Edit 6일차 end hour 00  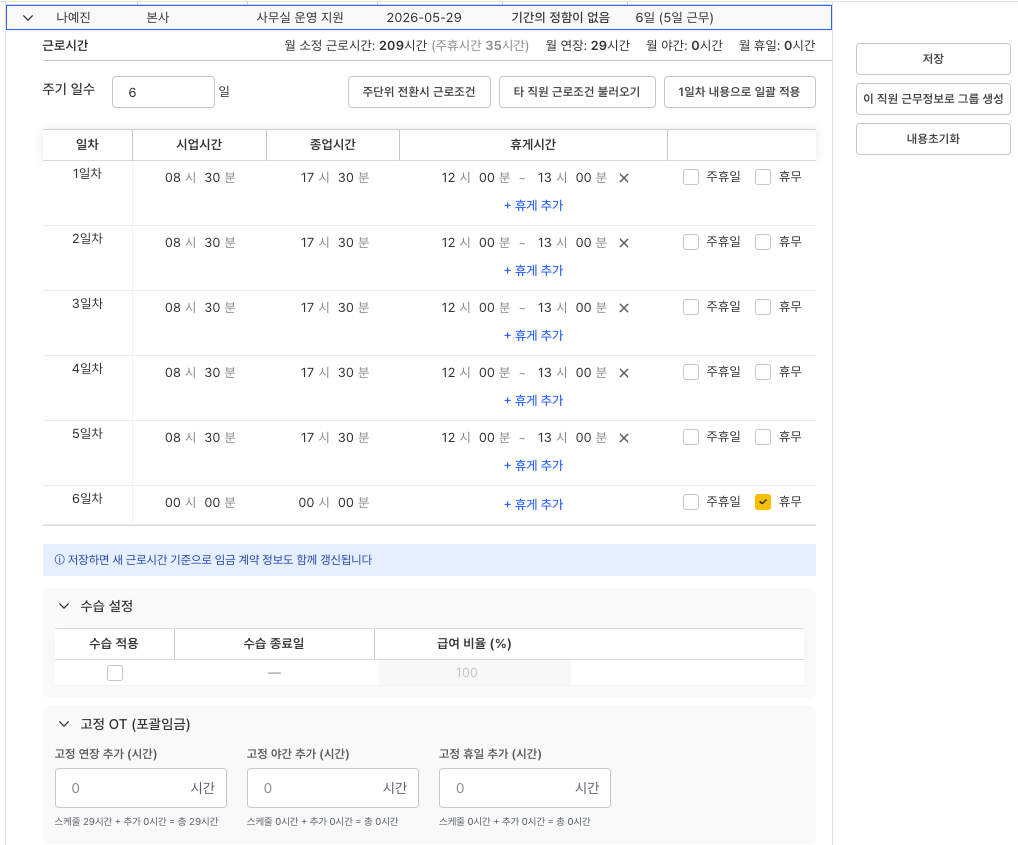306,503
